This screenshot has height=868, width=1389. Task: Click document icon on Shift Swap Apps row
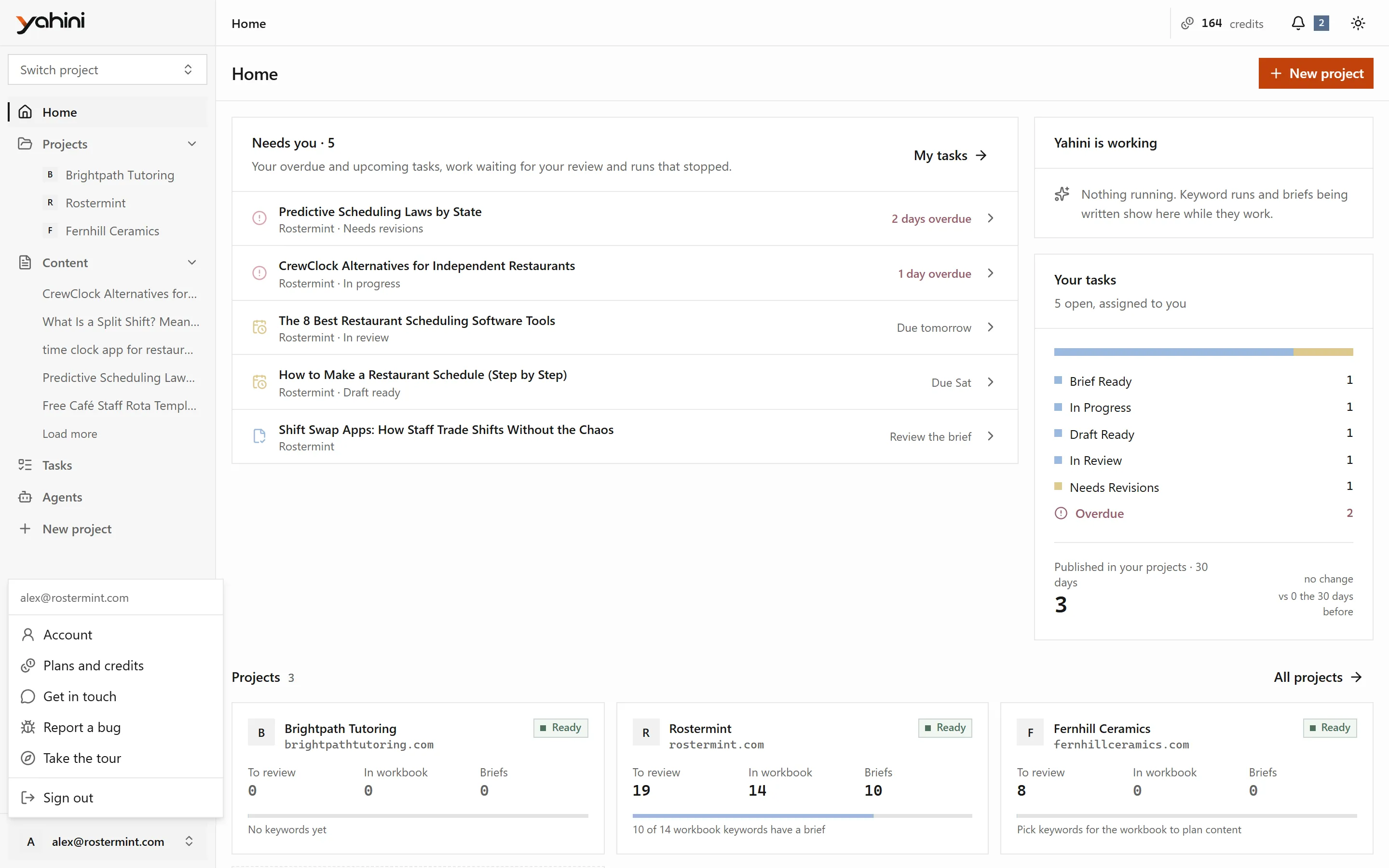tap(259, 436)
